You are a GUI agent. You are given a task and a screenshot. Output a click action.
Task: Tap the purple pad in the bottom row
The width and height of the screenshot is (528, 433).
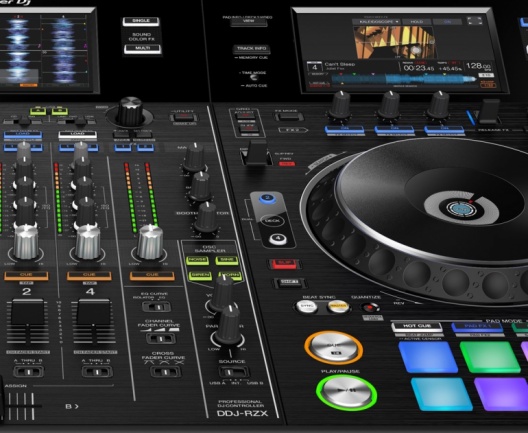click(x=502, y=394)
